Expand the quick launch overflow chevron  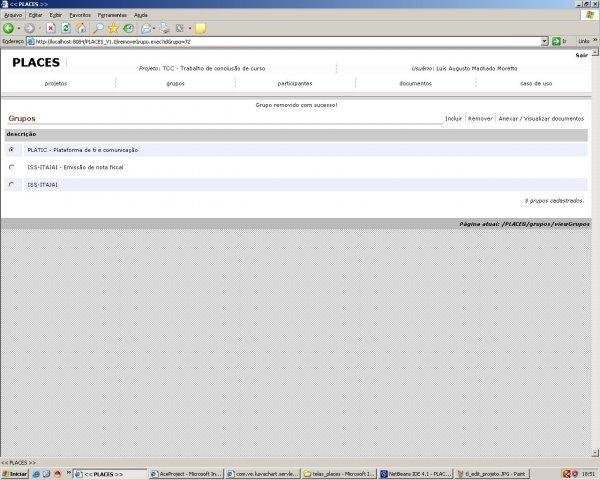(69, 473)
